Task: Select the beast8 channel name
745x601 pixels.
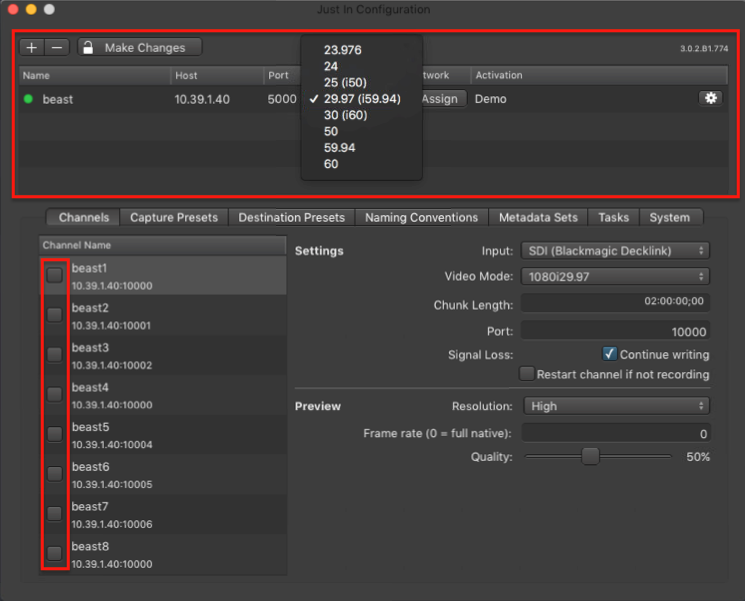Action: pyautogui.click(x=90, y=546)
